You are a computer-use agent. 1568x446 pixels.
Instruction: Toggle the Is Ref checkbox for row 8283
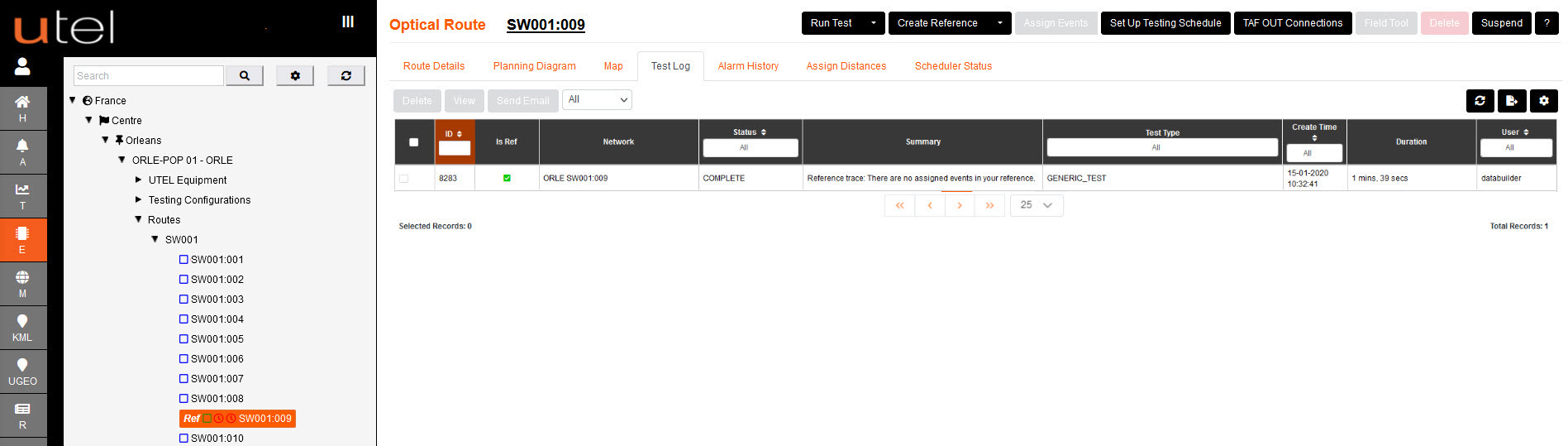[507, 179]
